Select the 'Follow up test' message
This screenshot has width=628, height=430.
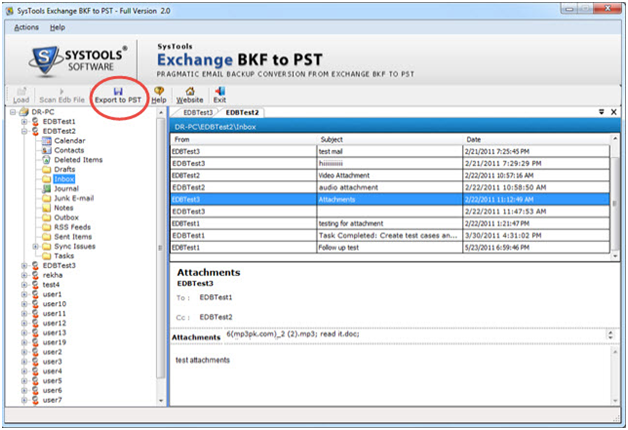pyautogui.click(x=390, y=247)
